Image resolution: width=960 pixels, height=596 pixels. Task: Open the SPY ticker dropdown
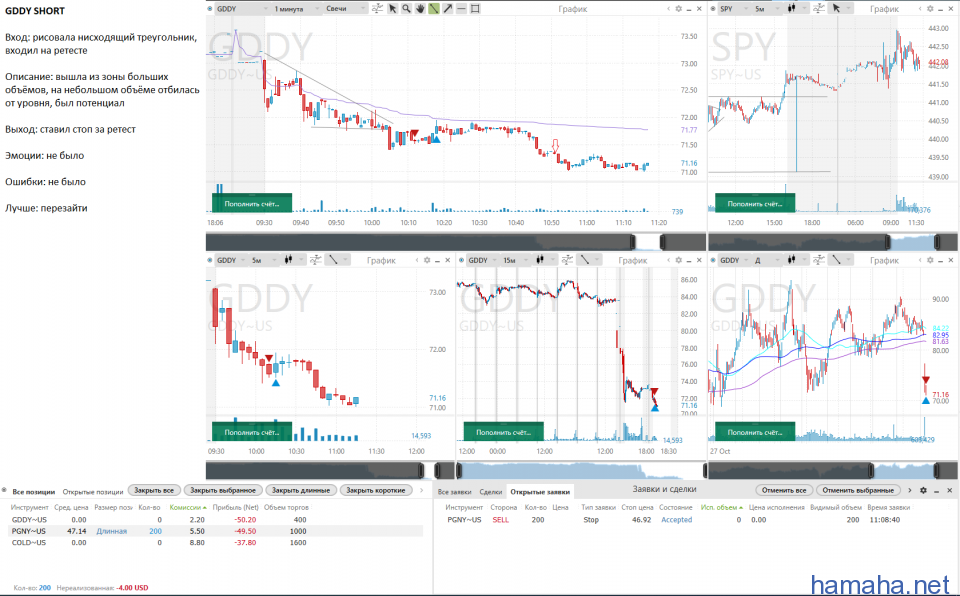click(x=734, y=9)
